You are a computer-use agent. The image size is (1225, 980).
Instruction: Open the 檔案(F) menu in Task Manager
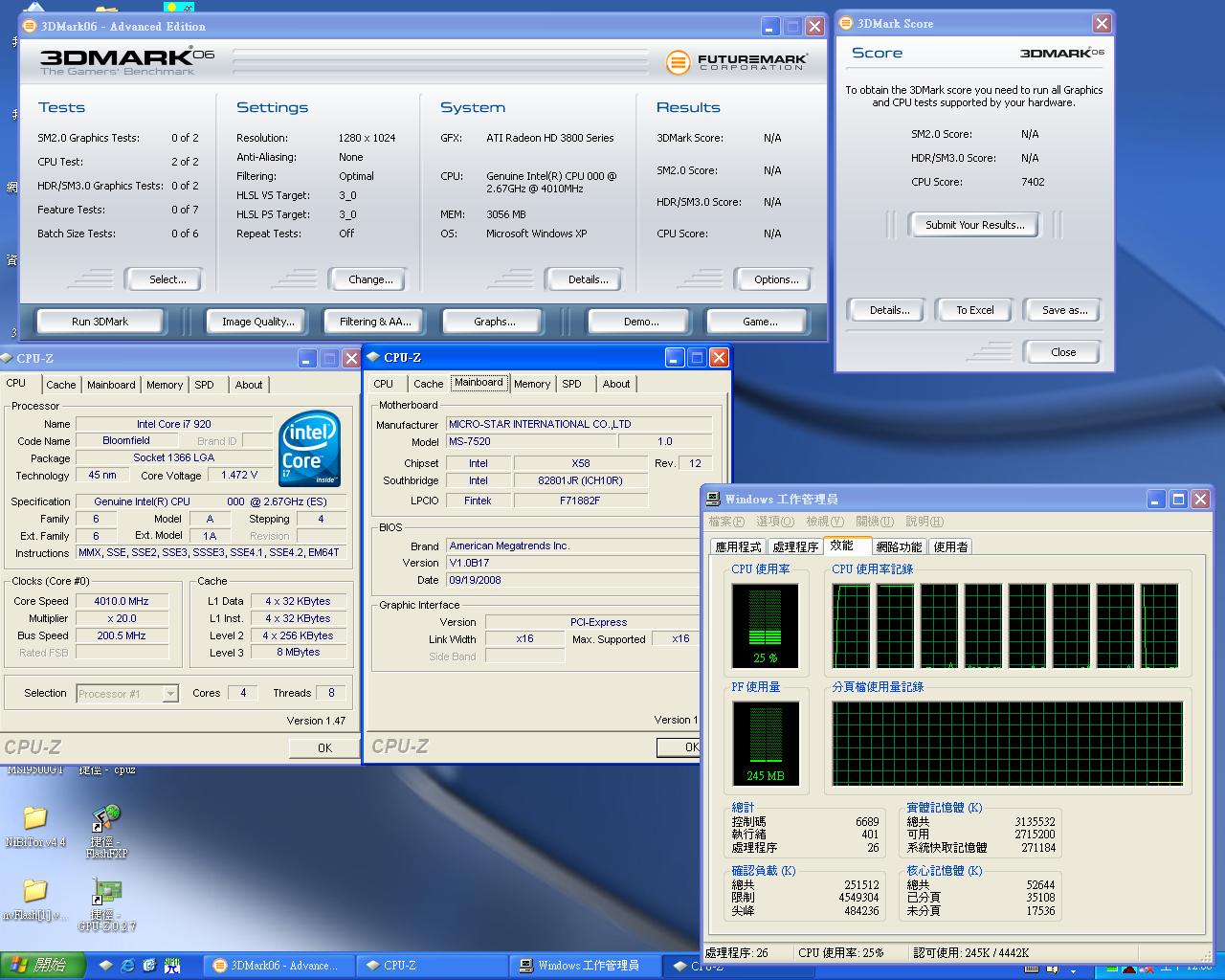click(726, 522)
